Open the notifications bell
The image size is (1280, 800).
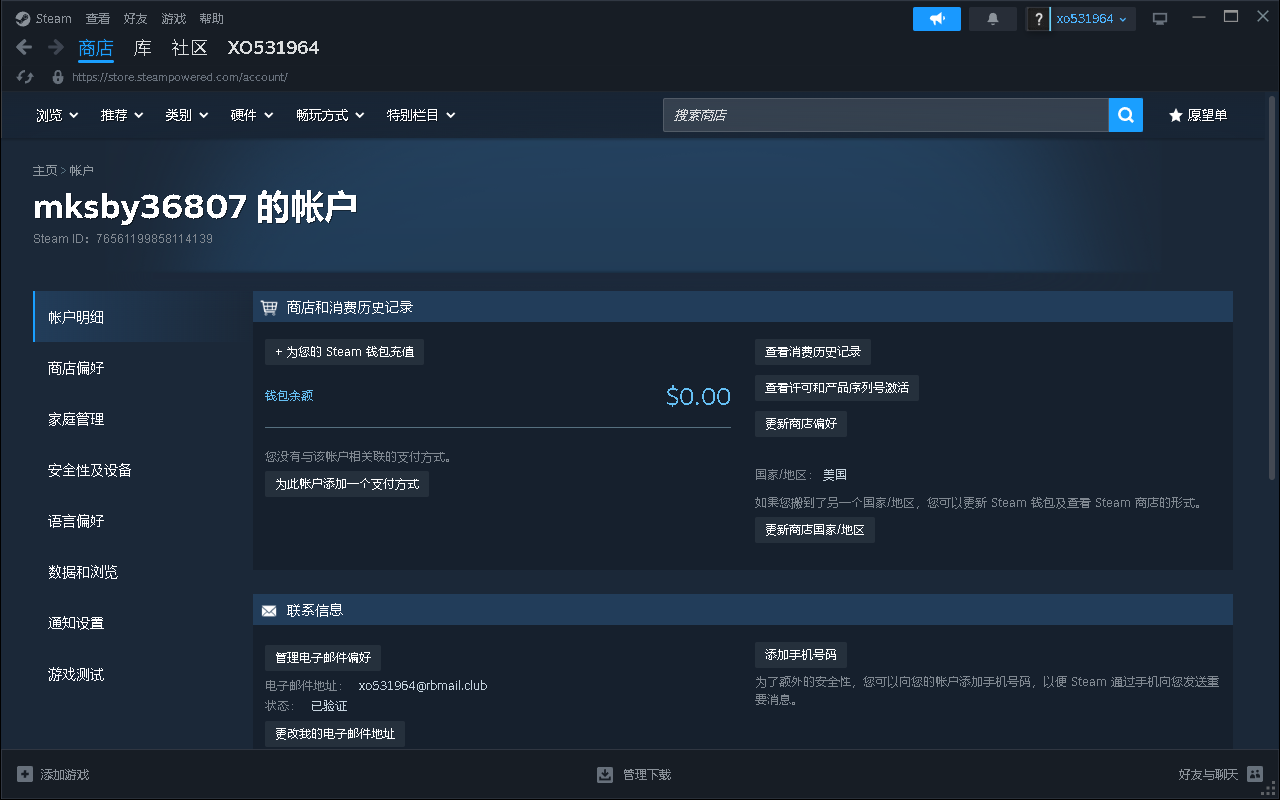tap(992, 17)
